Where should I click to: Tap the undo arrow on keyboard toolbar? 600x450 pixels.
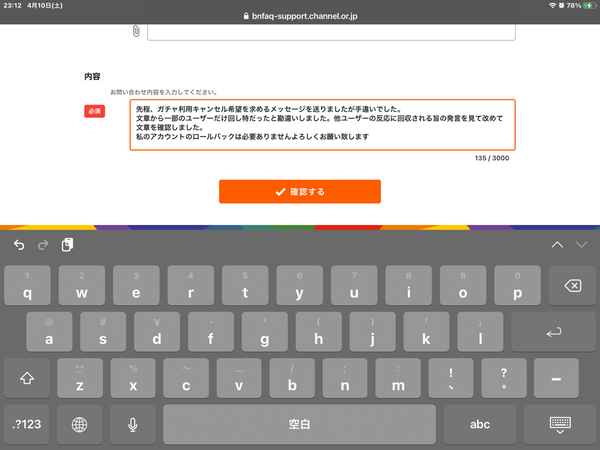pos(19,245)
